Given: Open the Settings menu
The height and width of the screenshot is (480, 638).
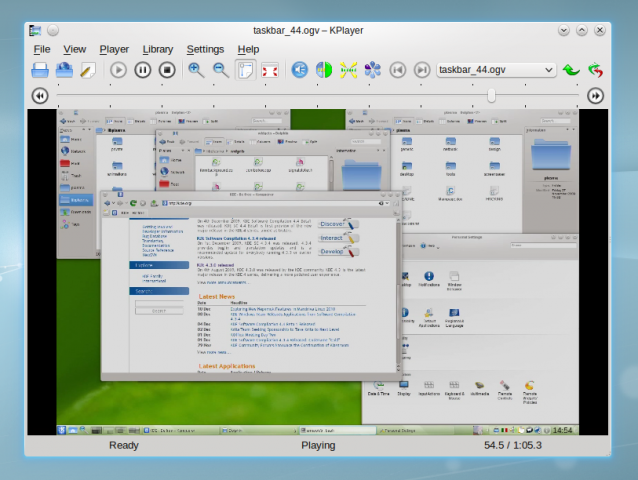Looking at the screenshot, I should coord(205,49).
